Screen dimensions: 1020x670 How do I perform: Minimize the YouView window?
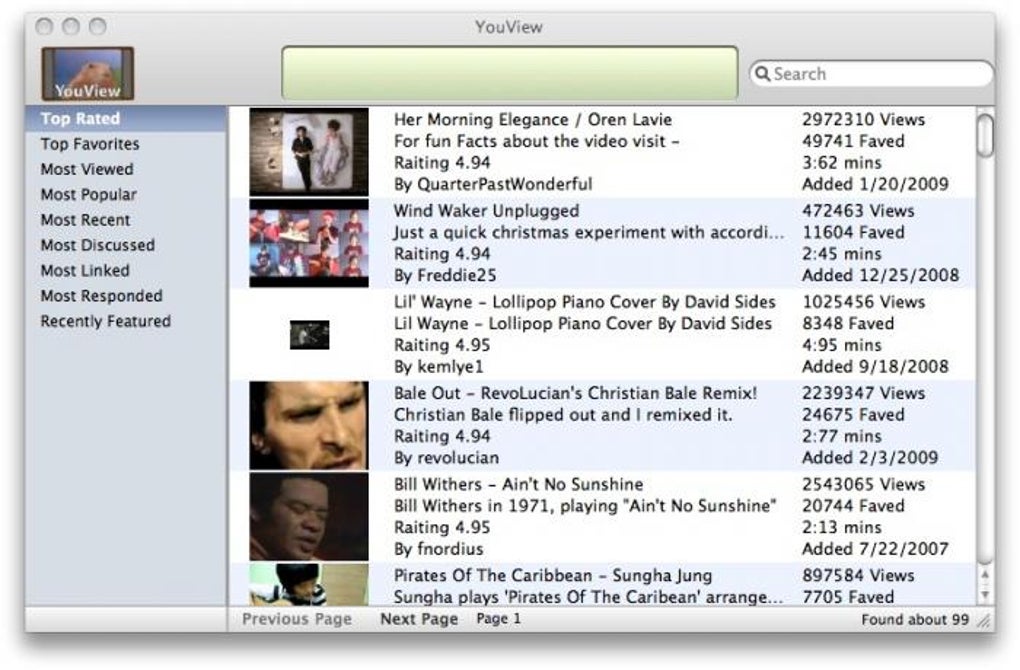point(71,27)
